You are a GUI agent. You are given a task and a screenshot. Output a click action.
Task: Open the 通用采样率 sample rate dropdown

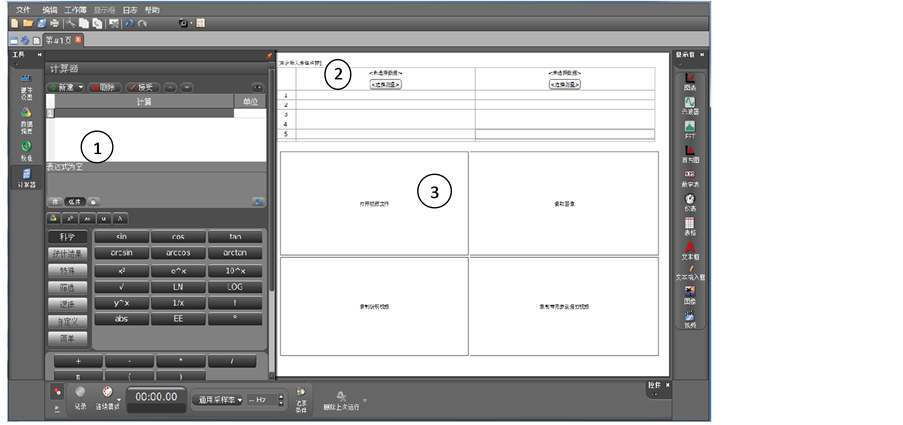(x=220, y=400)
